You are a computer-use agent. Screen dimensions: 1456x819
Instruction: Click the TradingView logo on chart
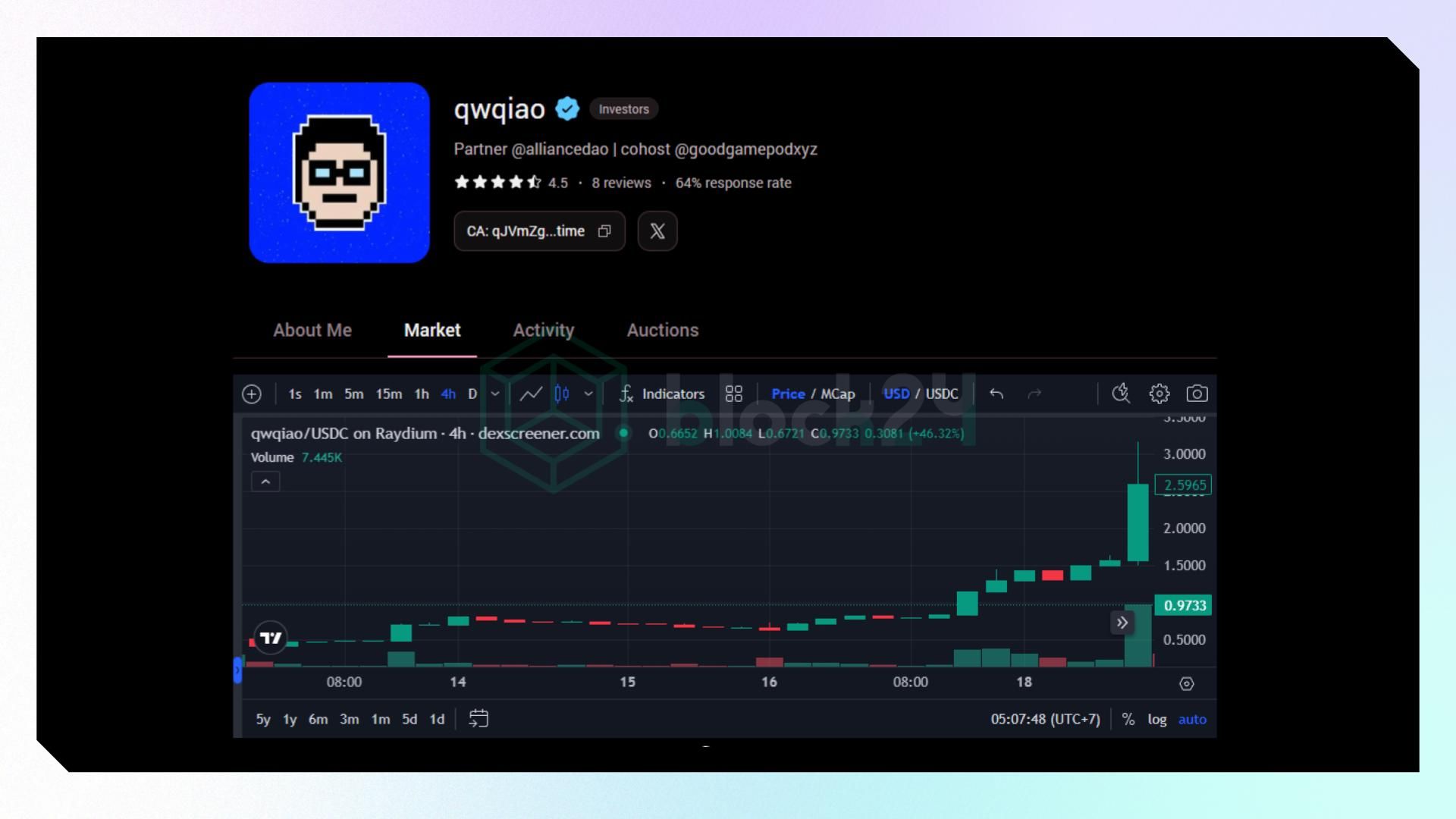271,638
